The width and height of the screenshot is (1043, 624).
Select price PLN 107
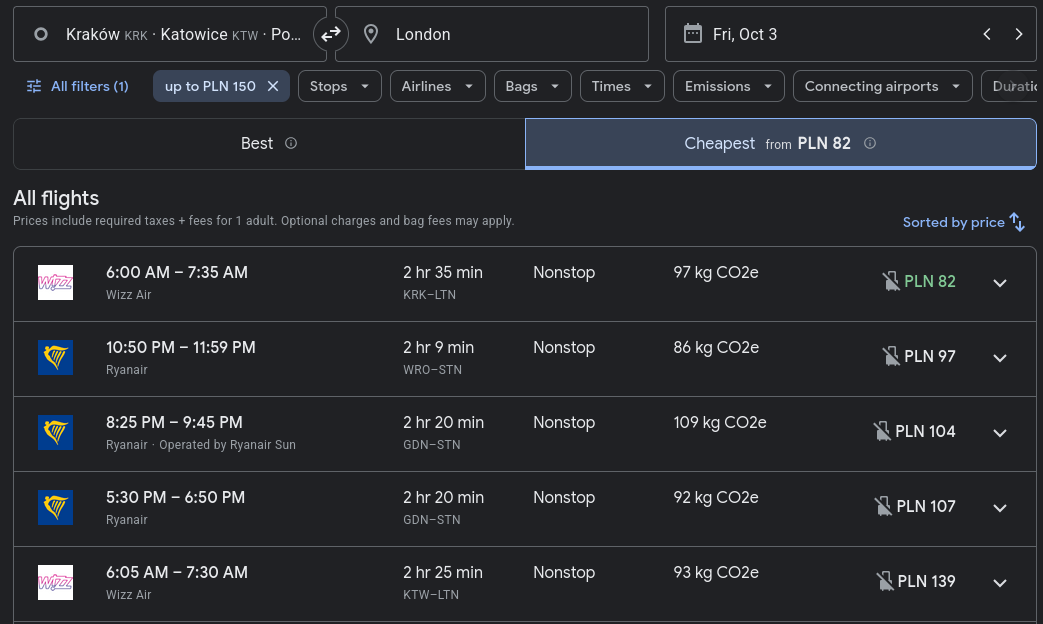(926, 506)
